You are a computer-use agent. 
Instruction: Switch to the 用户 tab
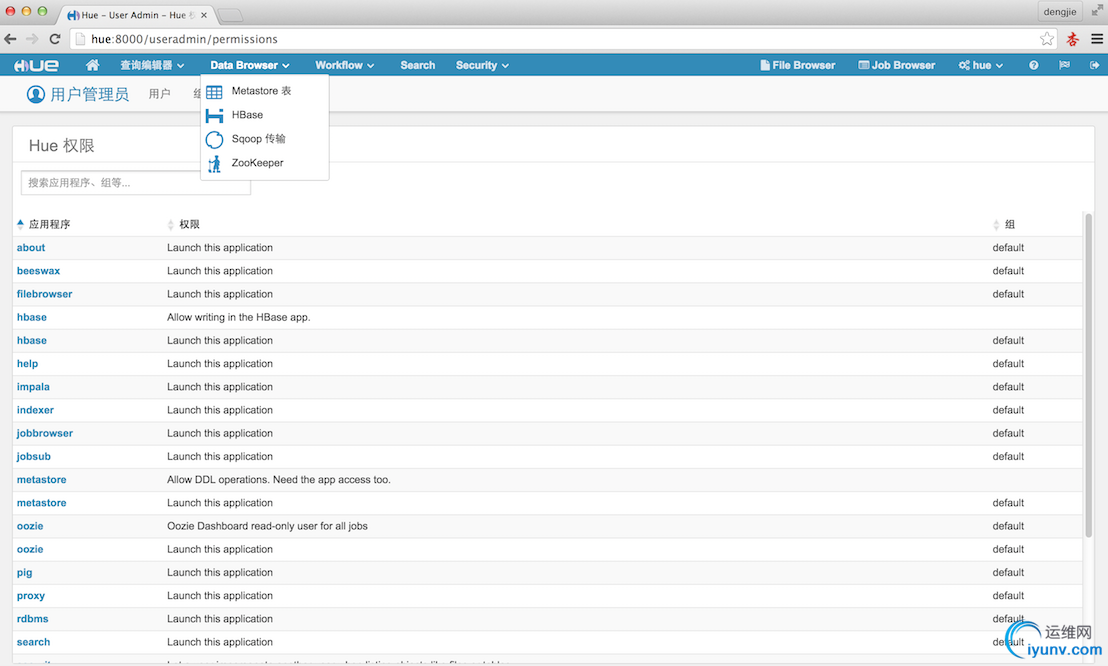click(x=160, y=93)
